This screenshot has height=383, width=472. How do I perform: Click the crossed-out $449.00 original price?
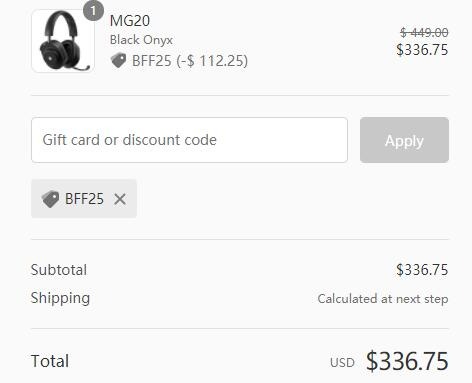tap(424, 33)
